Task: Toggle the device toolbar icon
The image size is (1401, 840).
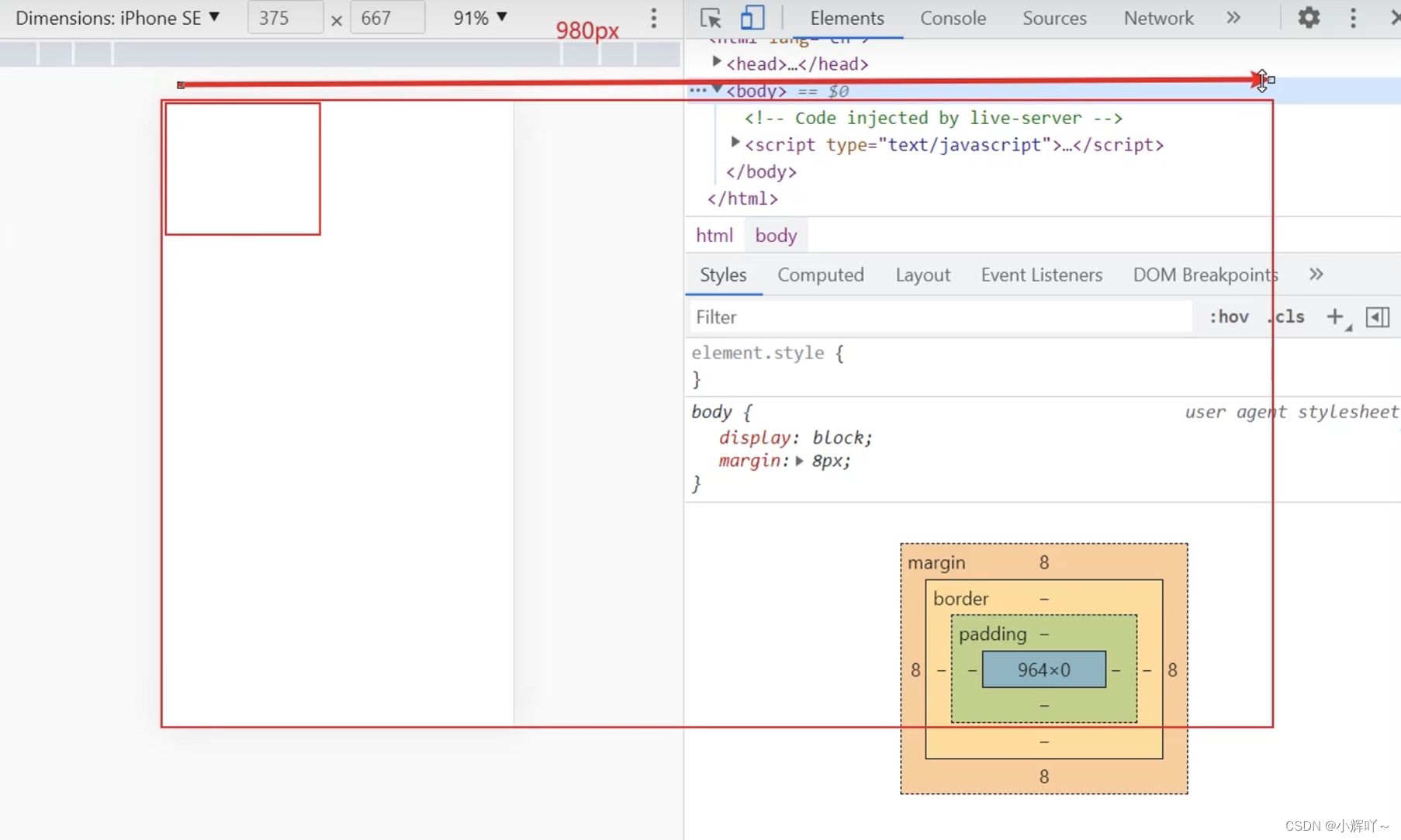Action: tap(752, 18)
